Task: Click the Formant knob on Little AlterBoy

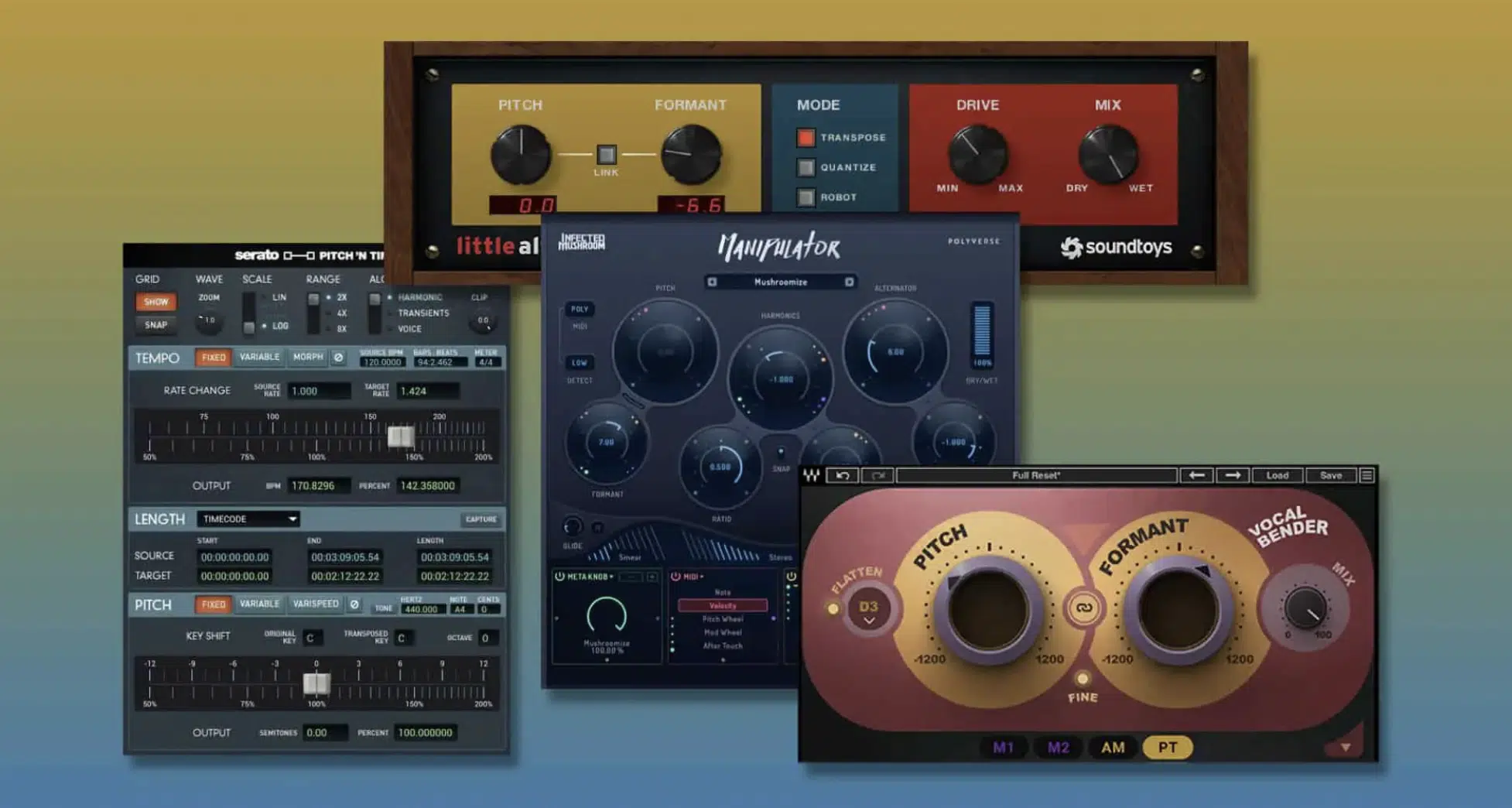Action: (690, 154)
